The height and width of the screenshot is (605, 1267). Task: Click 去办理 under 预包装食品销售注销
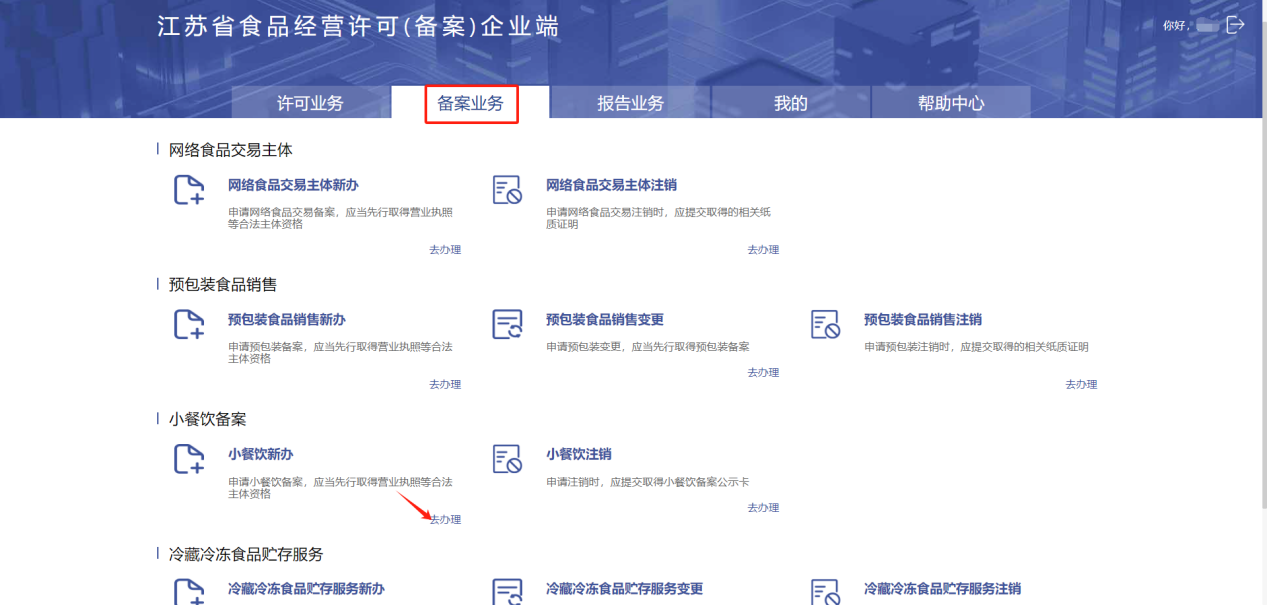coord(1081,385)
